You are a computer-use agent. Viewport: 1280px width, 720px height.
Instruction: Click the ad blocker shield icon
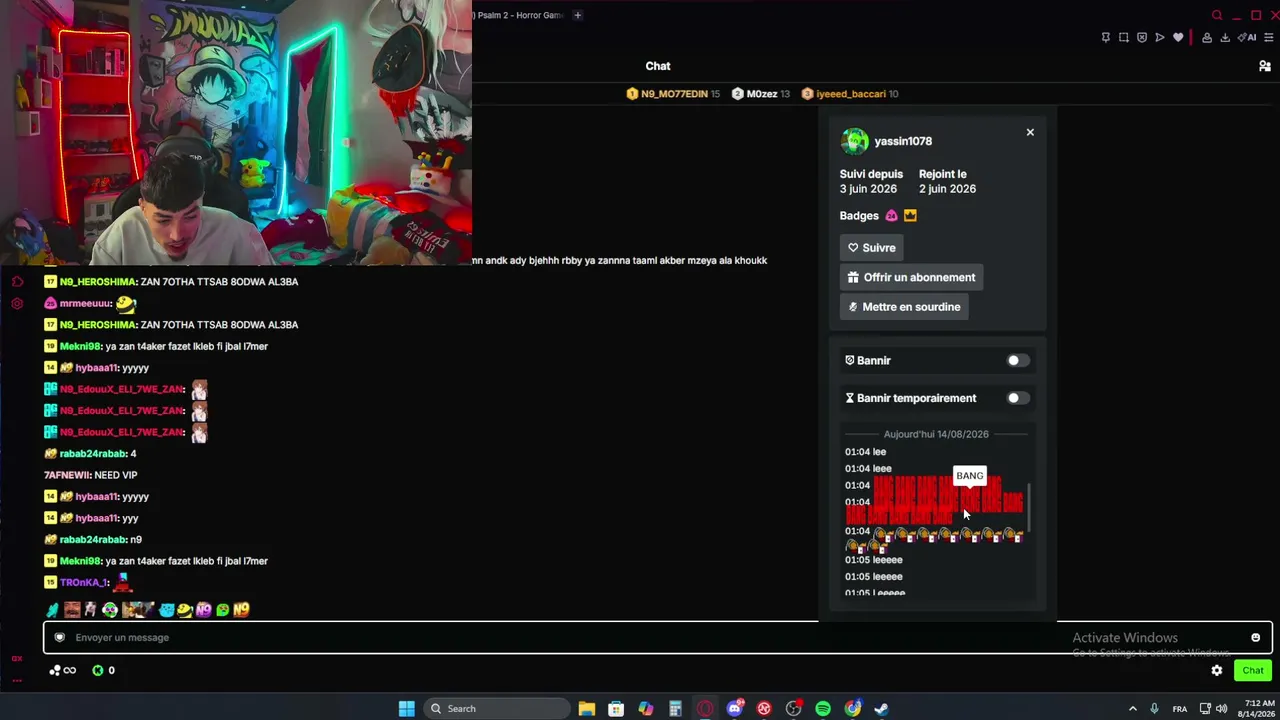[1142, 38]
